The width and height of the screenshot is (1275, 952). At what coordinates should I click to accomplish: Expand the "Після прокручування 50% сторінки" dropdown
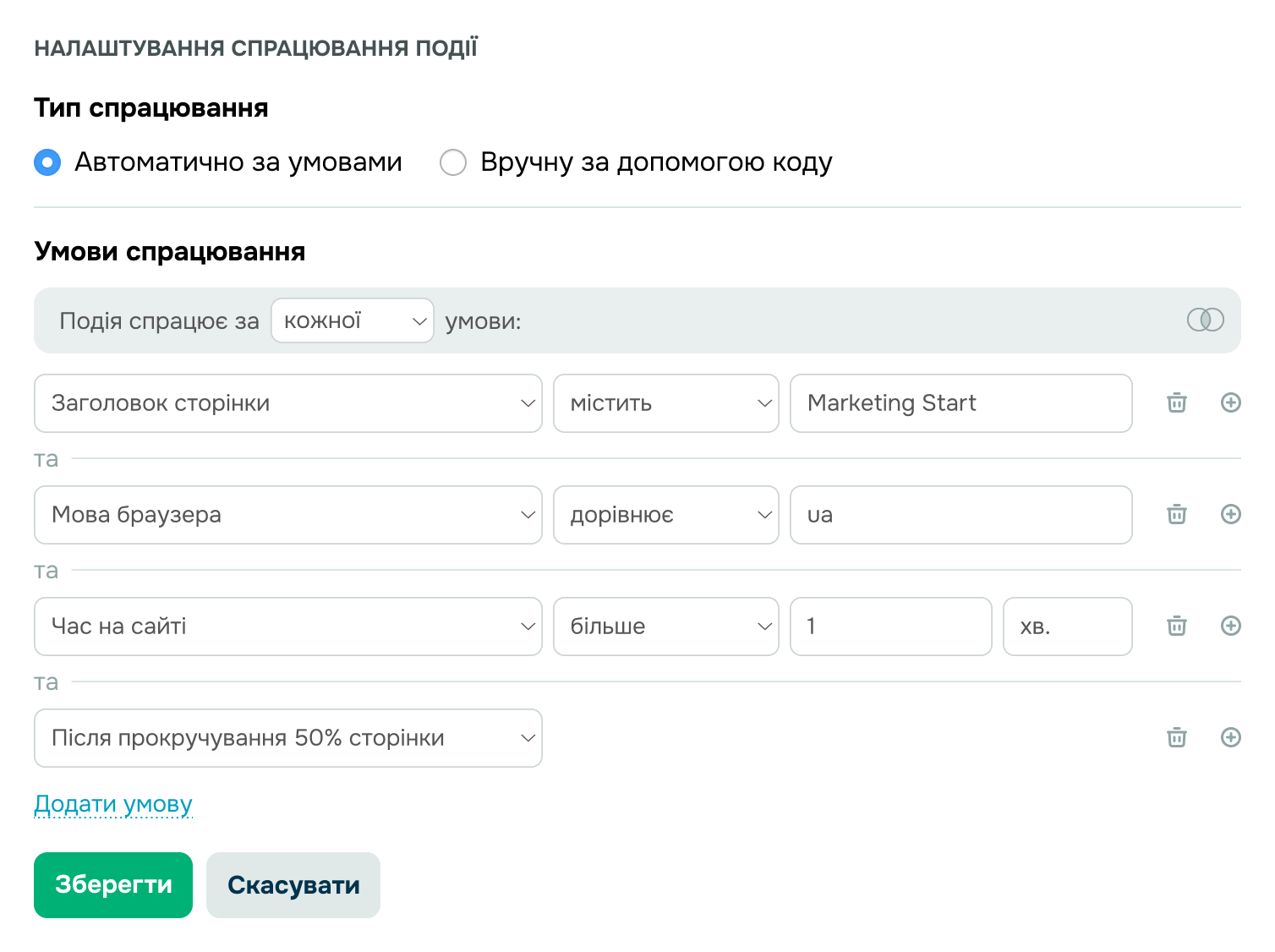pos(287,737)
